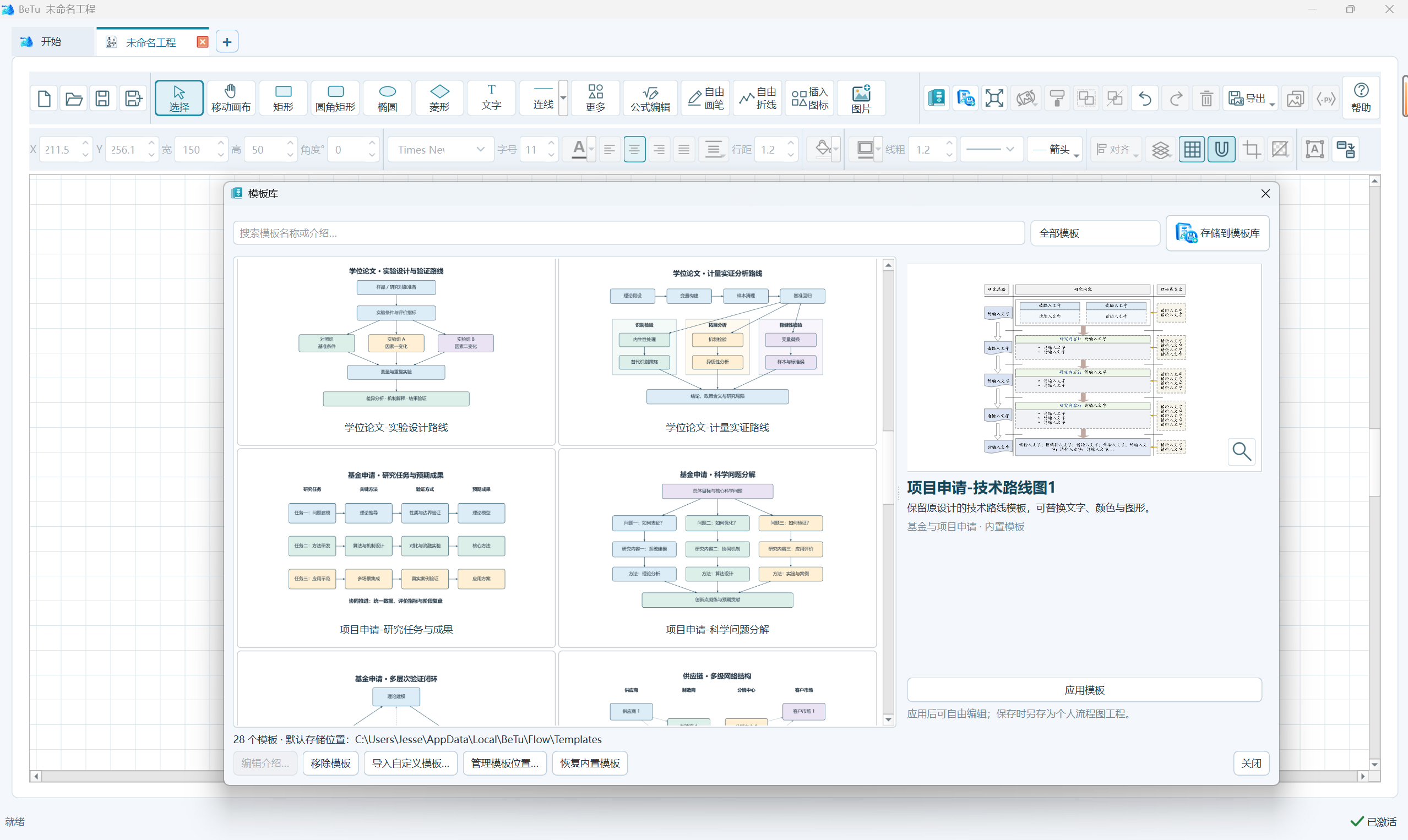Click the save floppy disk icon

pyautogui.click(x=102, y=99)
